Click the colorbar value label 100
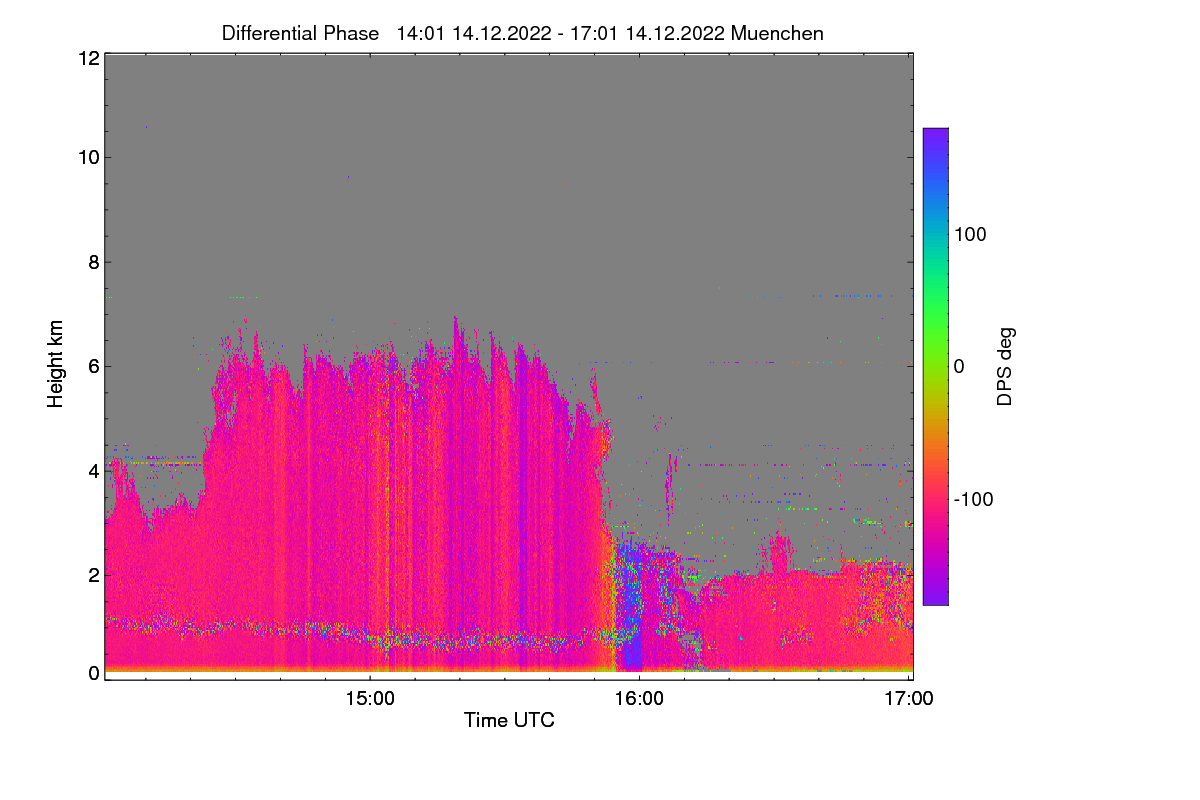The image size is (1200, 800). click(970, 234)
